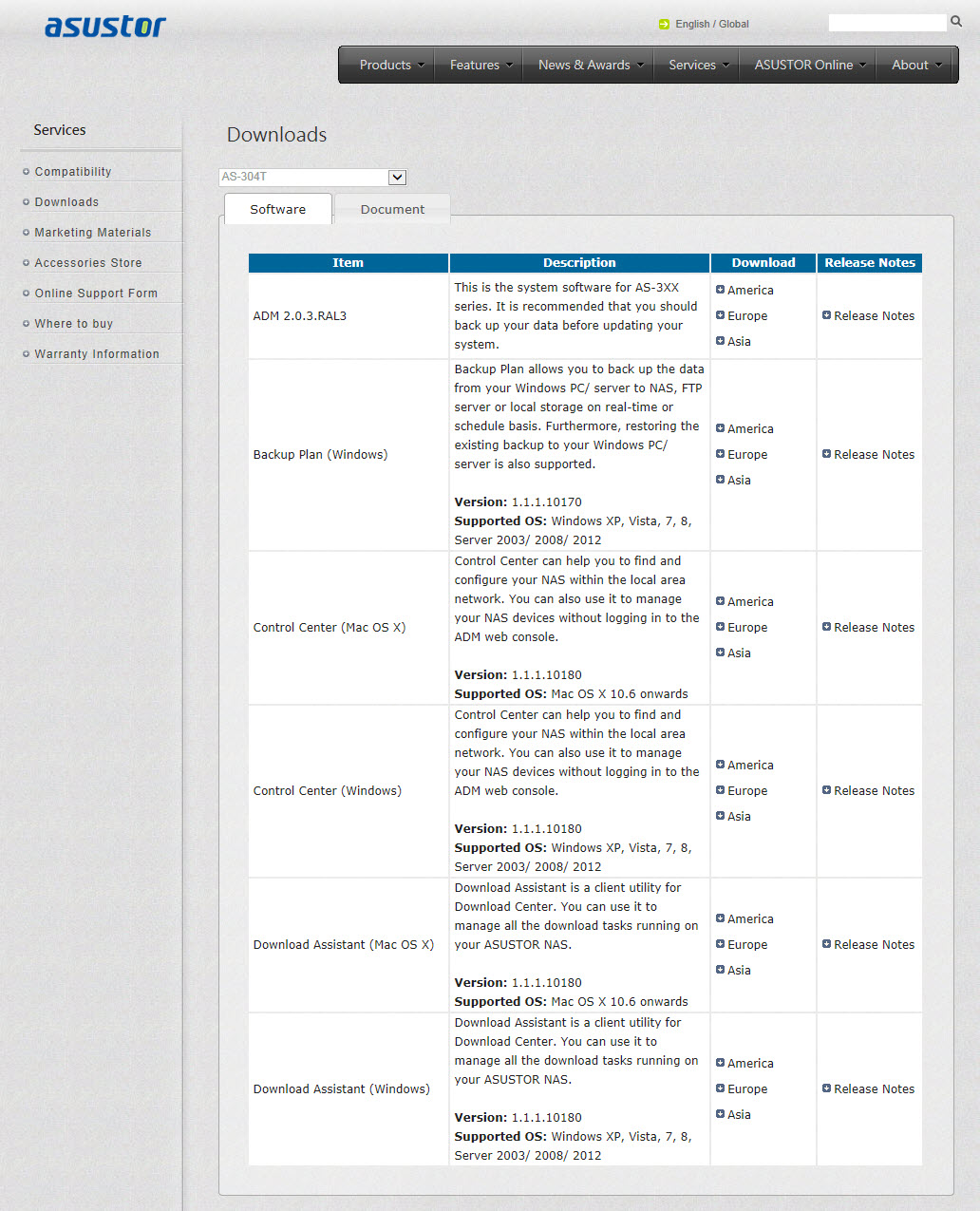Viewport: 980px width, 1211px height.
Task: Click the ASUSTOR logo
Action: tap(105, 27)
